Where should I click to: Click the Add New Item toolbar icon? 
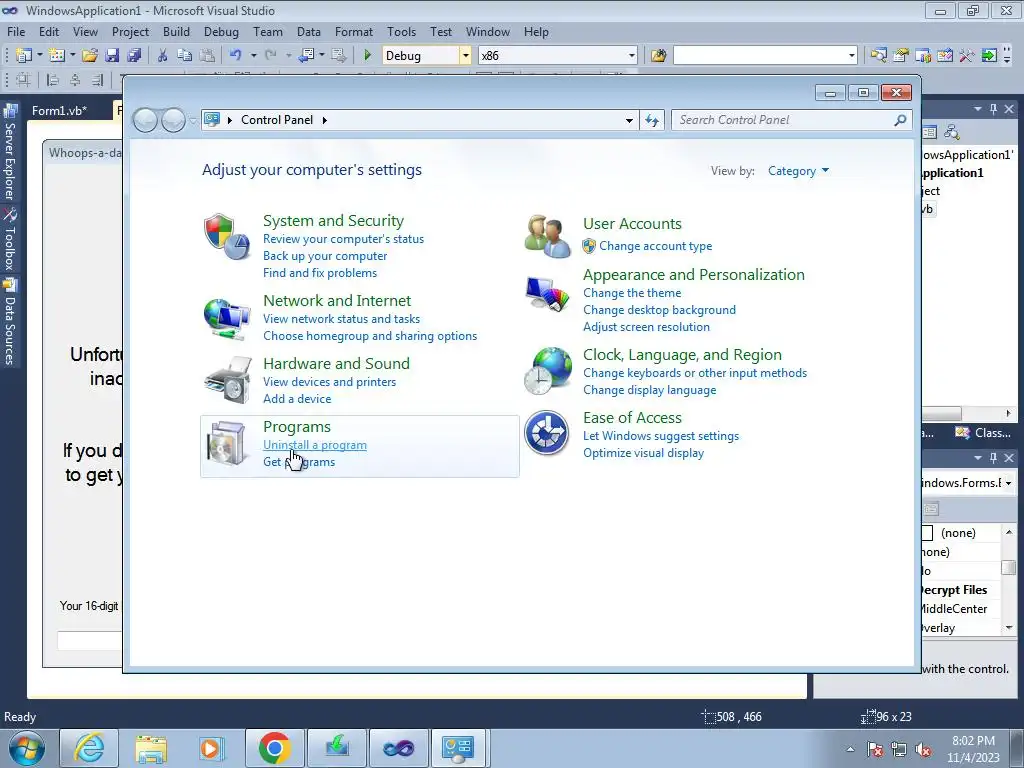pyautogui.click(x=57, y=56)
